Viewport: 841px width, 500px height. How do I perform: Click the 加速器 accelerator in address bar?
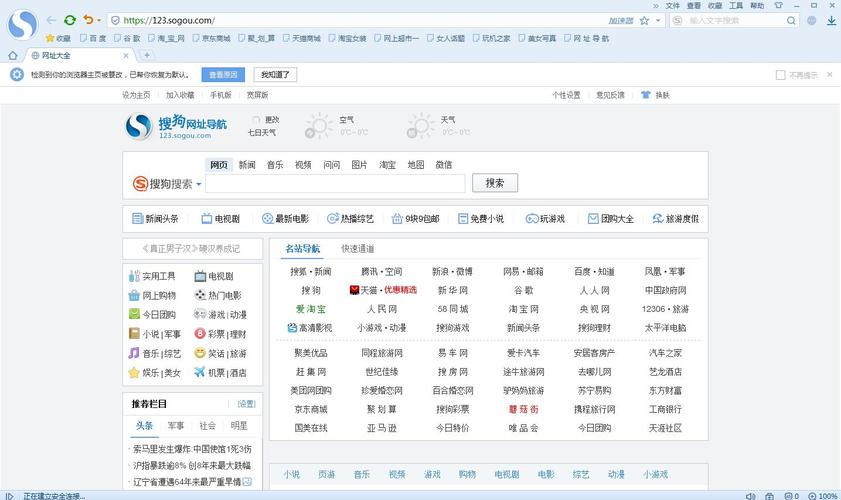click(621, 20)
